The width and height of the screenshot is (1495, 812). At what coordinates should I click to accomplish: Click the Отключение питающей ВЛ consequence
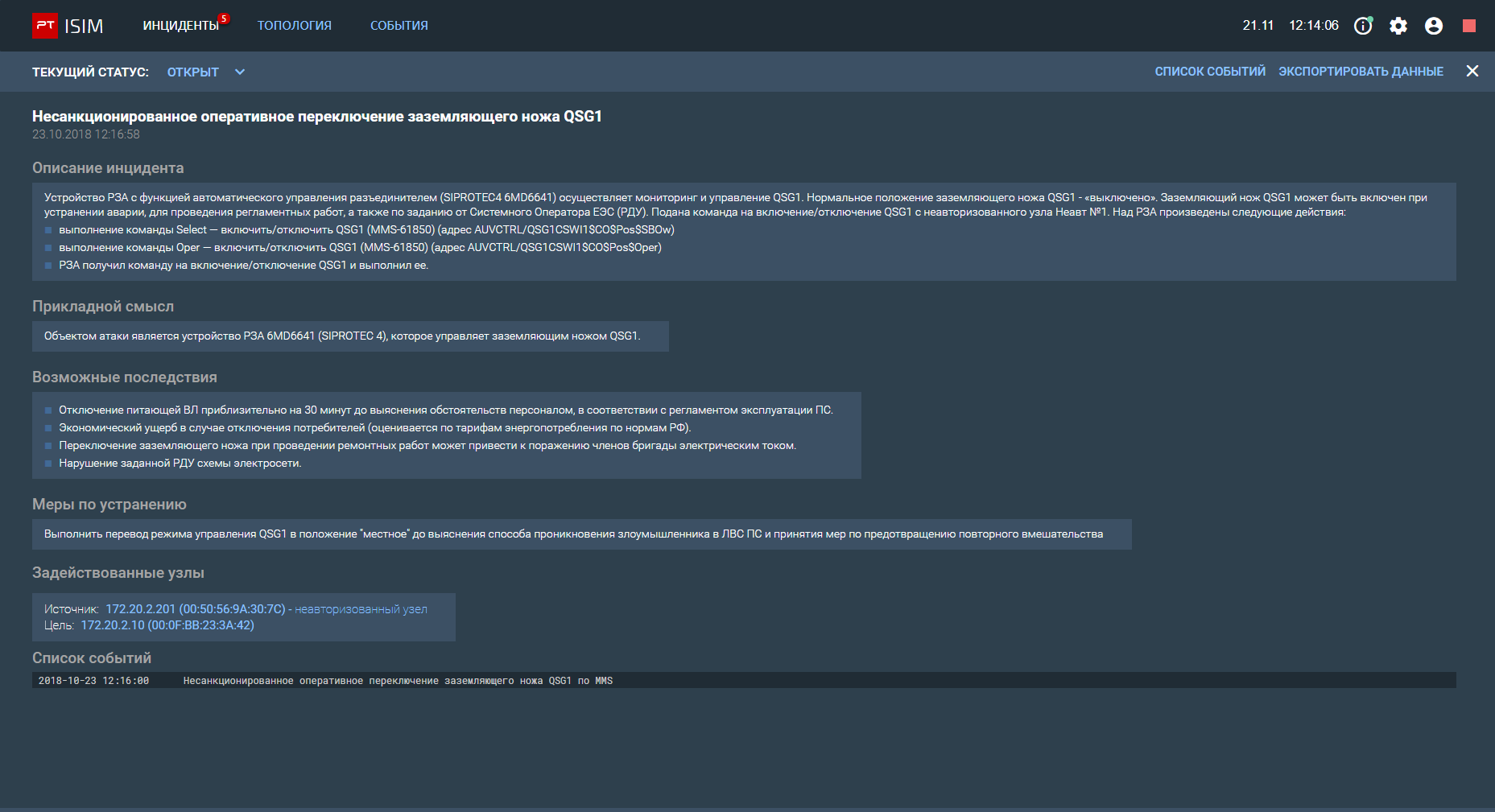(x=446, y=410)
